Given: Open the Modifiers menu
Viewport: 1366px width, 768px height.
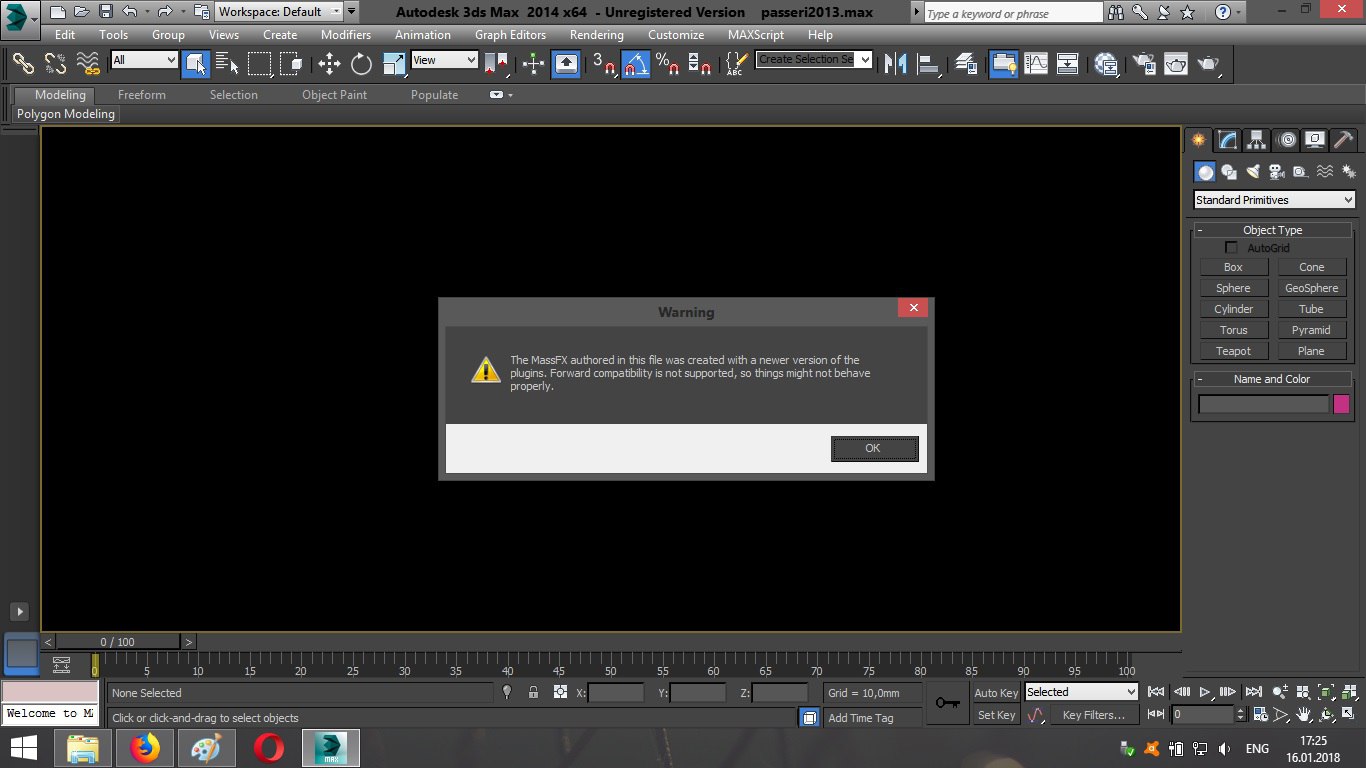Looking at the screenshot, I should (x=346, y=34).
